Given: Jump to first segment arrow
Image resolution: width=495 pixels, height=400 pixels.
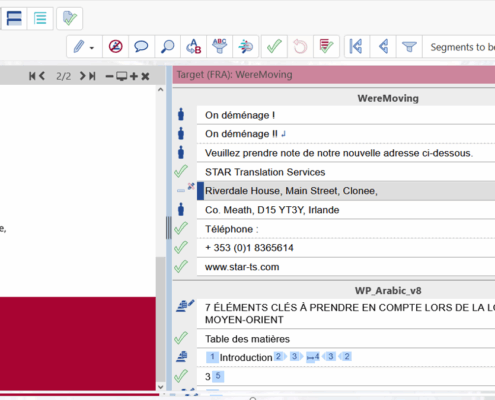Looking at the screenshot, I should pos(356,46).
